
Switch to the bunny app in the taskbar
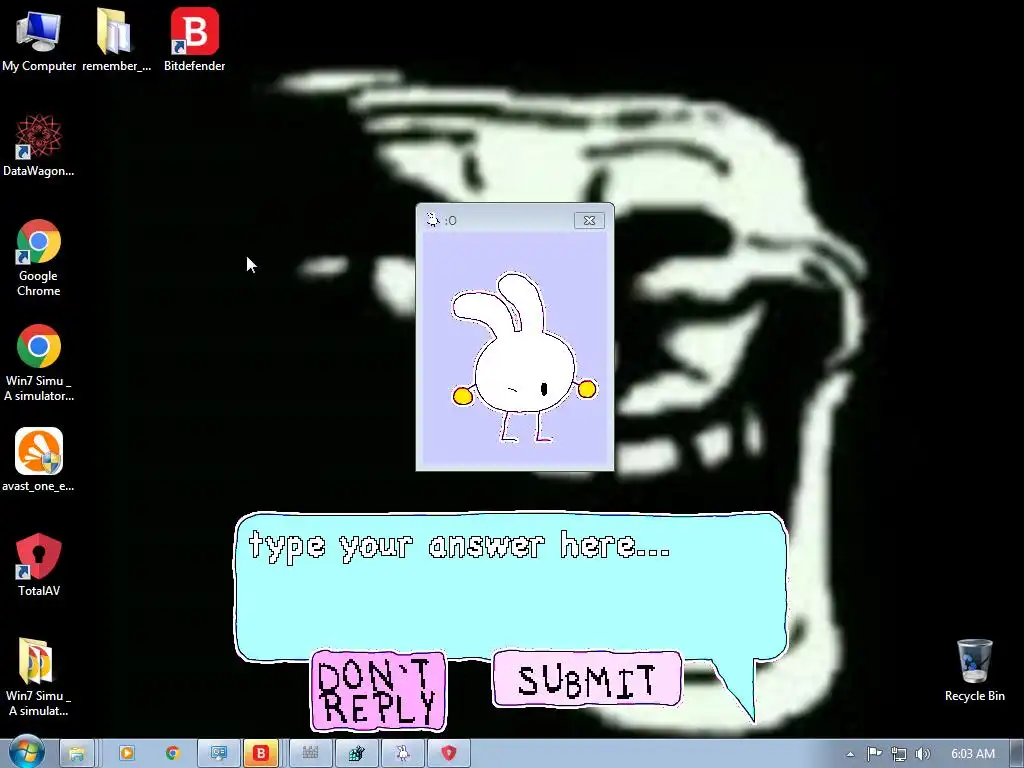(402, 754)
